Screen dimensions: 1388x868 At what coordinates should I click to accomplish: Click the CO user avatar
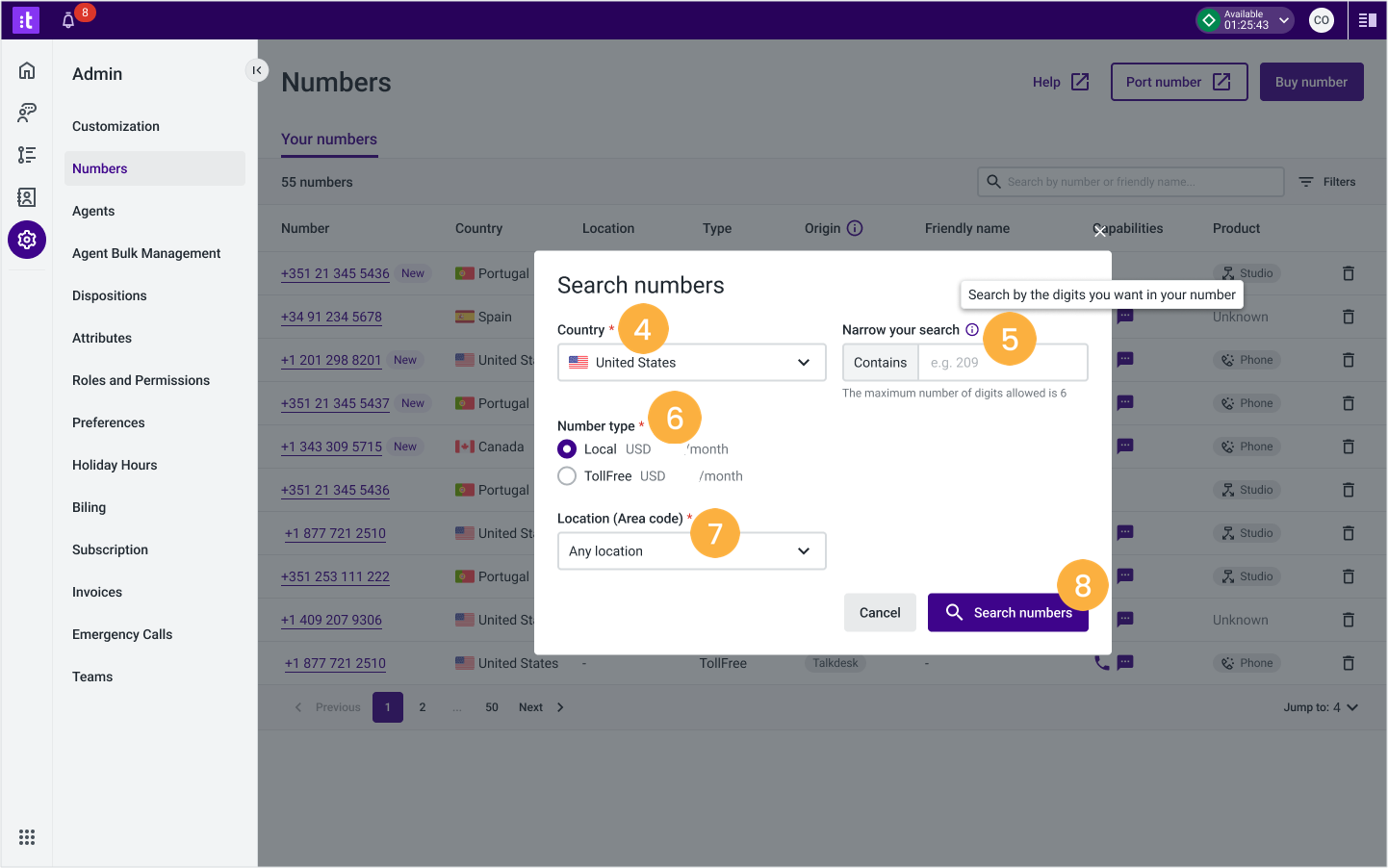(1321, 19)
